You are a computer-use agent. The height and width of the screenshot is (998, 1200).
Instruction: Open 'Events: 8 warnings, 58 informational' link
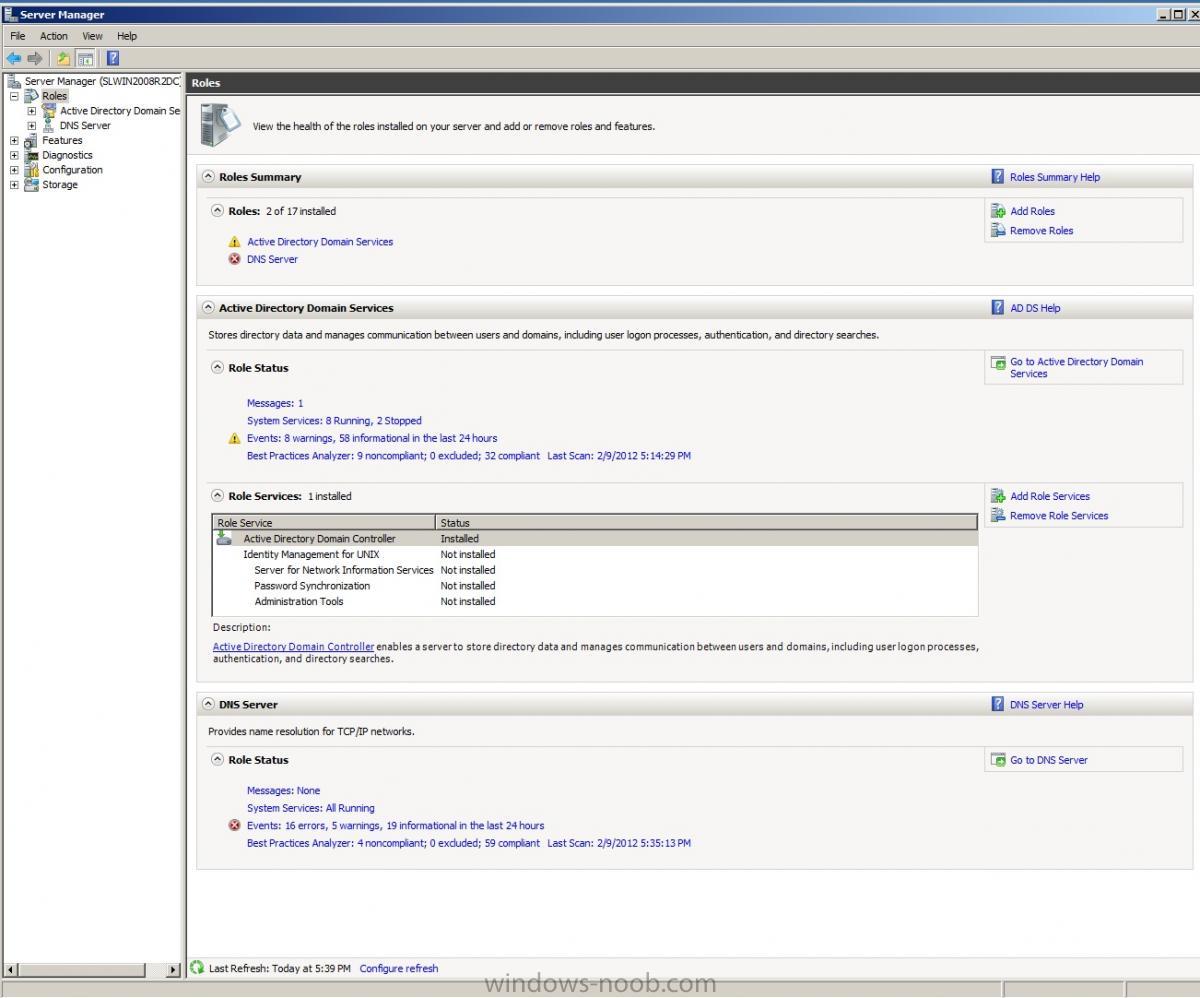(x=372, y=438)
